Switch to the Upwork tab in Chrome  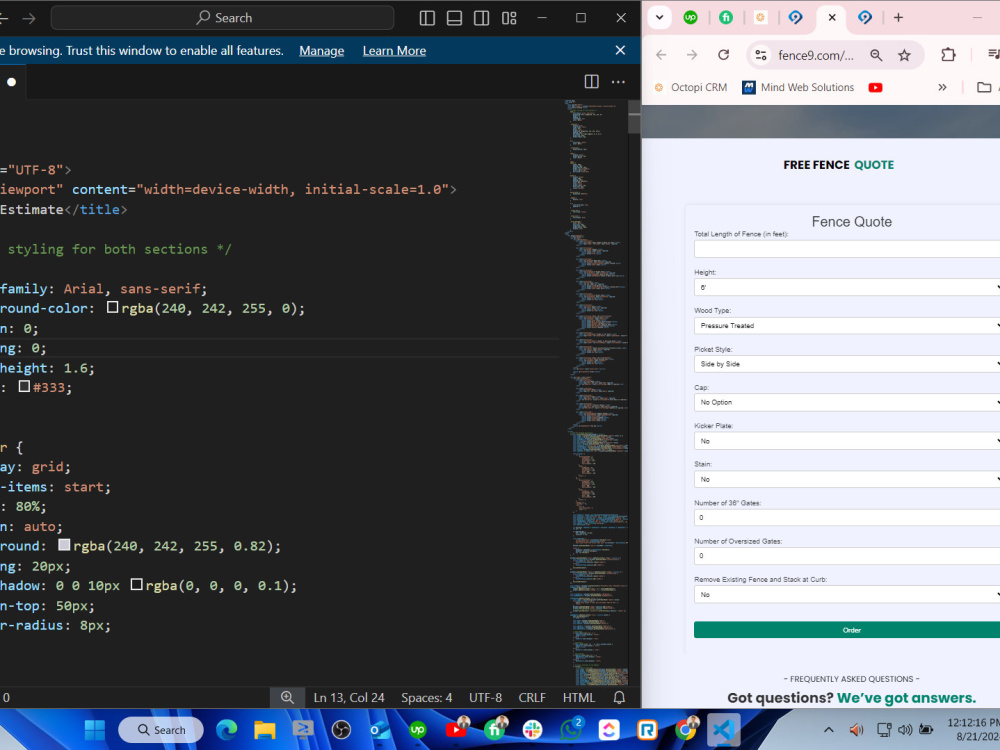tap(690, 18)
